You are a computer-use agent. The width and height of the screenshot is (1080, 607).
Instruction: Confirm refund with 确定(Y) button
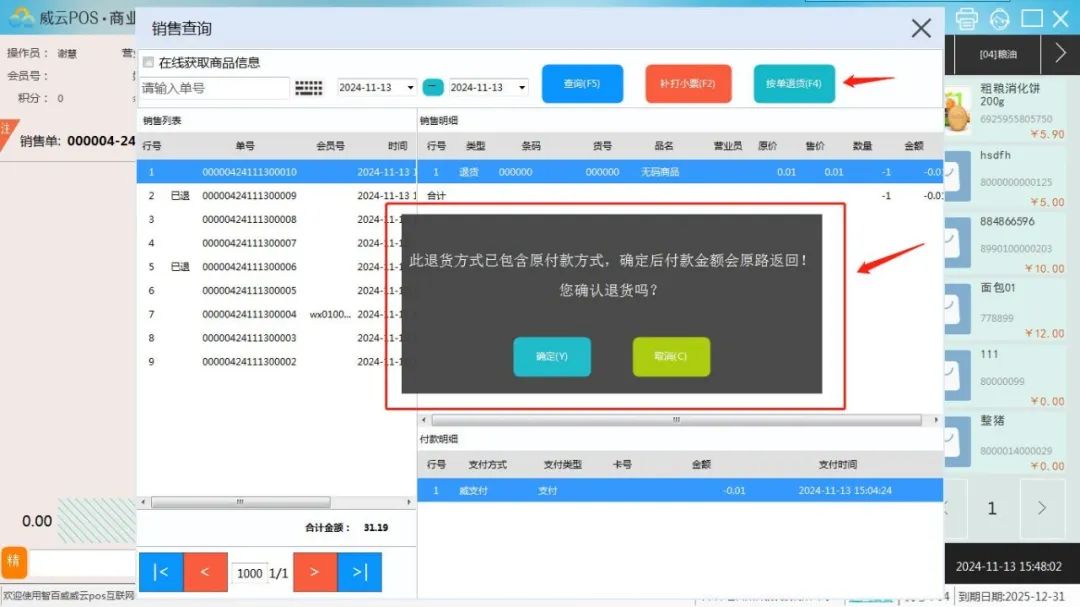pyautogui.click(x=552, y=357)
